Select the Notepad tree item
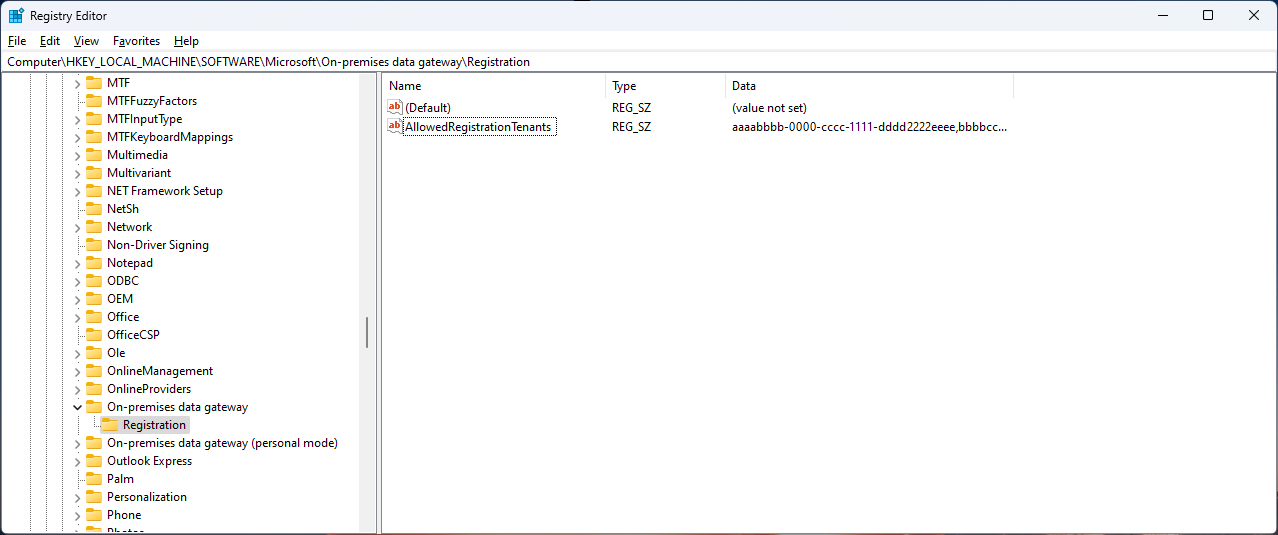Image resolution: width=1278 pixels, height=535 pixels. pyautogui.click(x=130, y=263)
